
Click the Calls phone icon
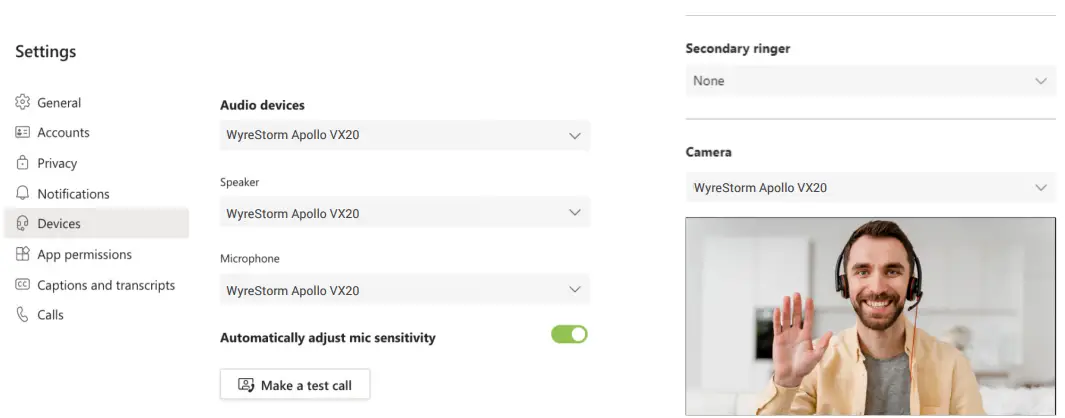point(22,315)
